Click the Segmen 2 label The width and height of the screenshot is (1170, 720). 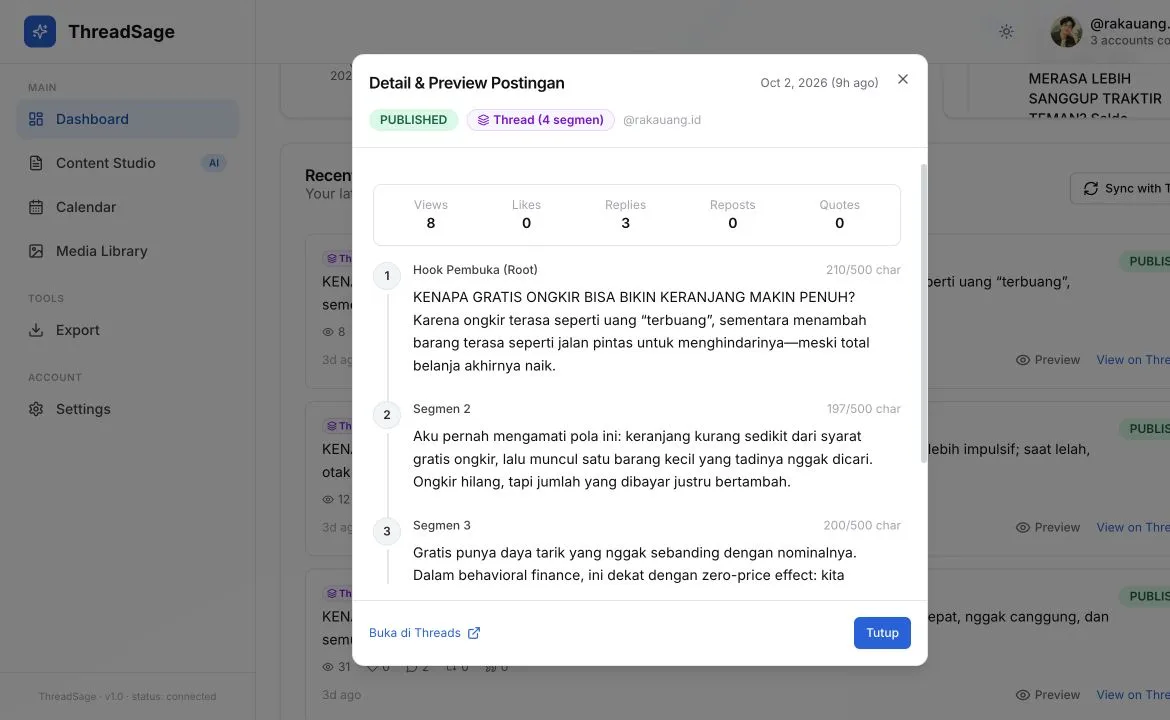[x=442, y=409]
